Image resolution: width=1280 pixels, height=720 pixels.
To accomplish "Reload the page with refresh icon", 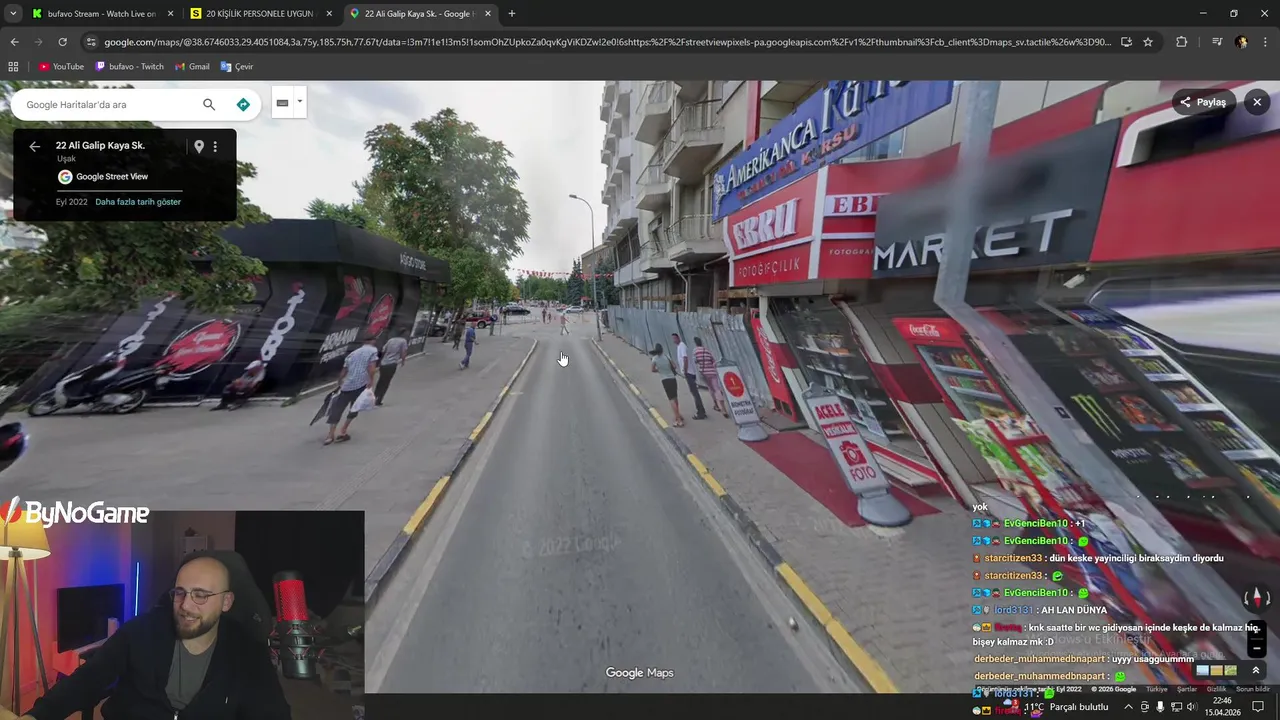I will (62, 42).
